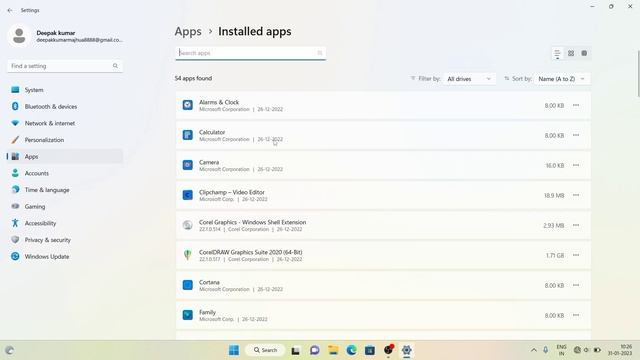The image size is (640, 360).
Task: Open System settings
Action: coord(65,90)
